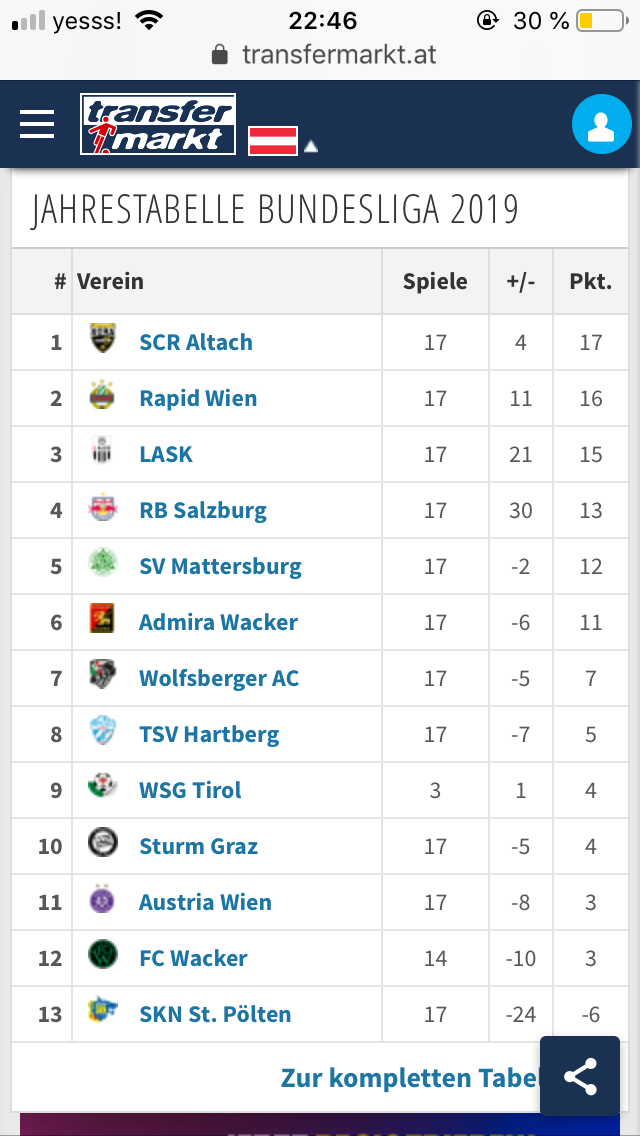Screen dimensions: 640x1136
Task: Open the WSG Tirol club link
Action: coord(190,790)
